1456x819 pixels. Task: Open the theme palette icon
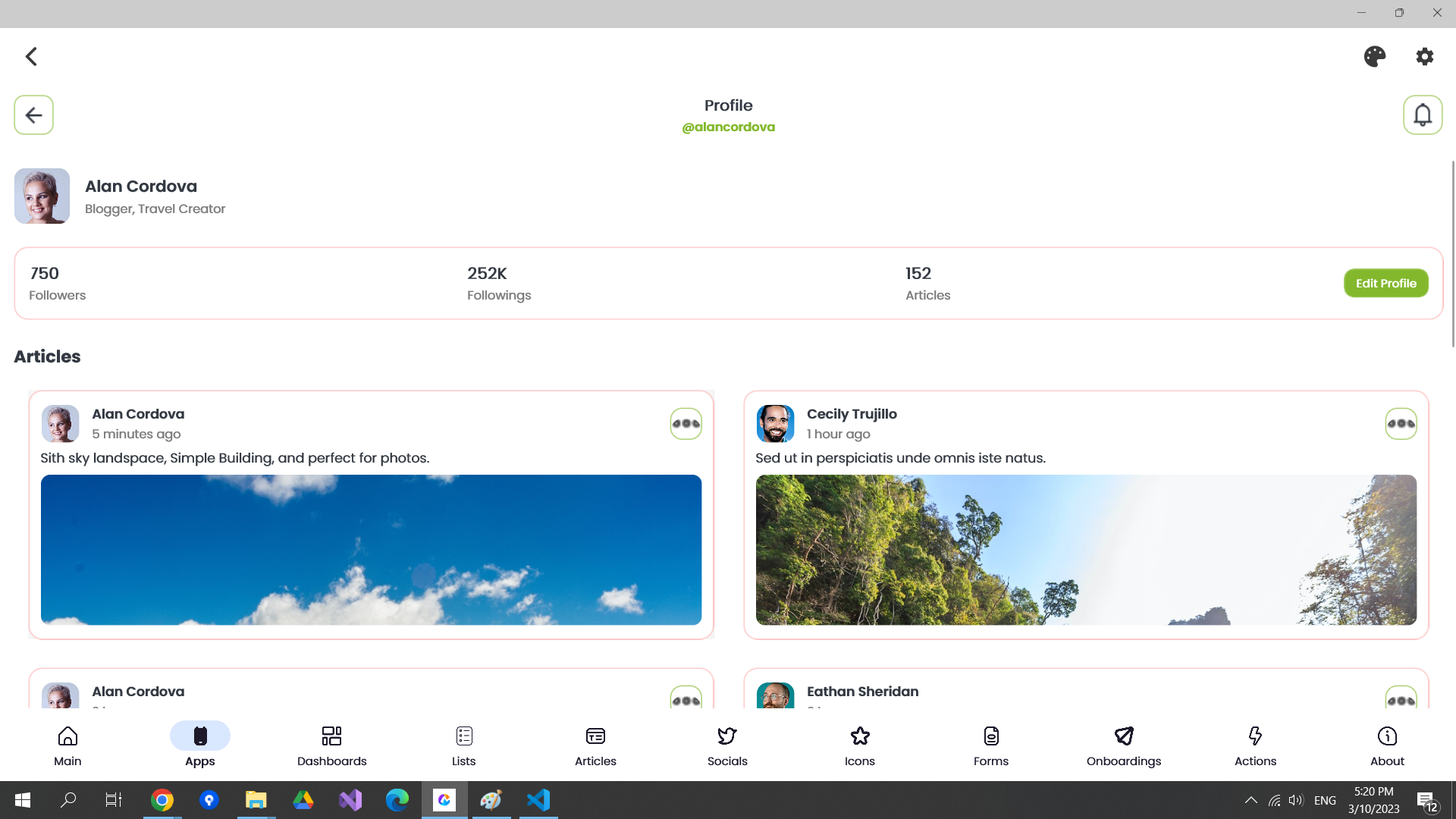point(1374,57)
